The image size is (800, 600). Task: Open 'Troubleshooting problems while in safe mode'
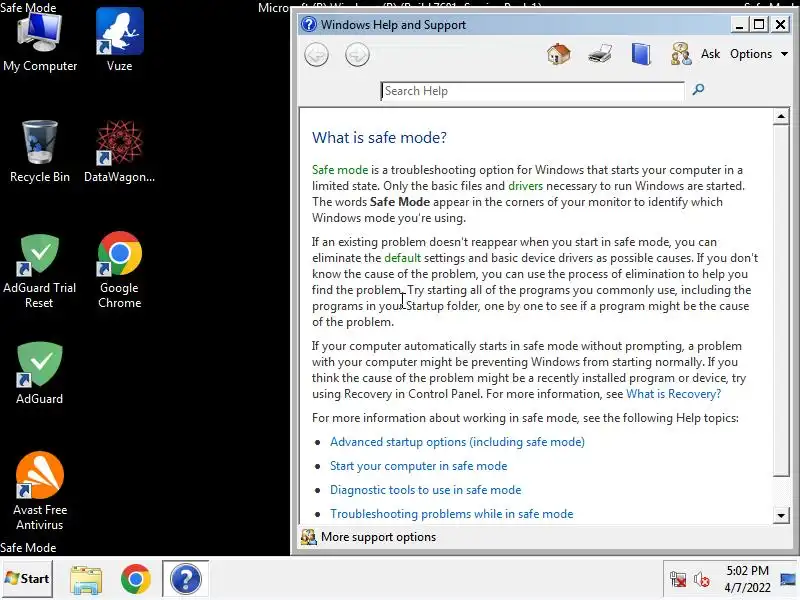[x=452, y=514]
